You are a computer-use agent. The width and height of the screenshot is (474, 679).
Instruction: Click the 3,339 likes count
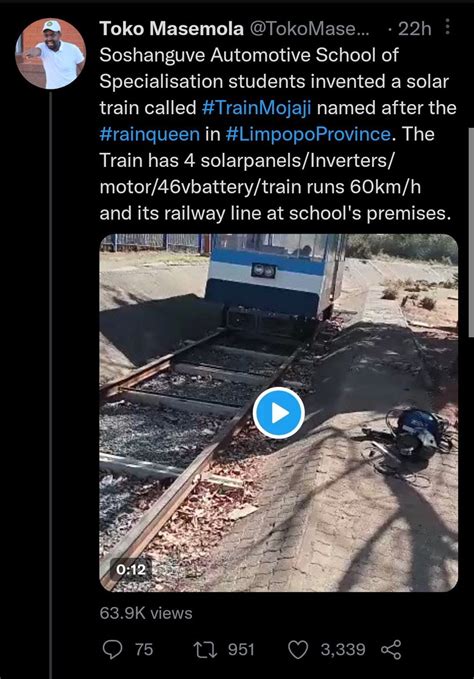(x=343, y=650)
